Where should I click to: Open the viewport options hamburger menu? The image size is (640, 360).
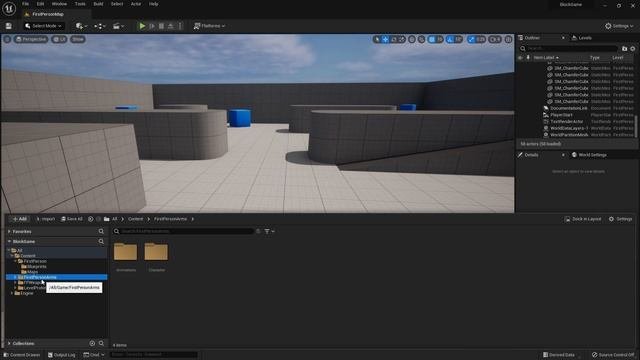[7, 39]
